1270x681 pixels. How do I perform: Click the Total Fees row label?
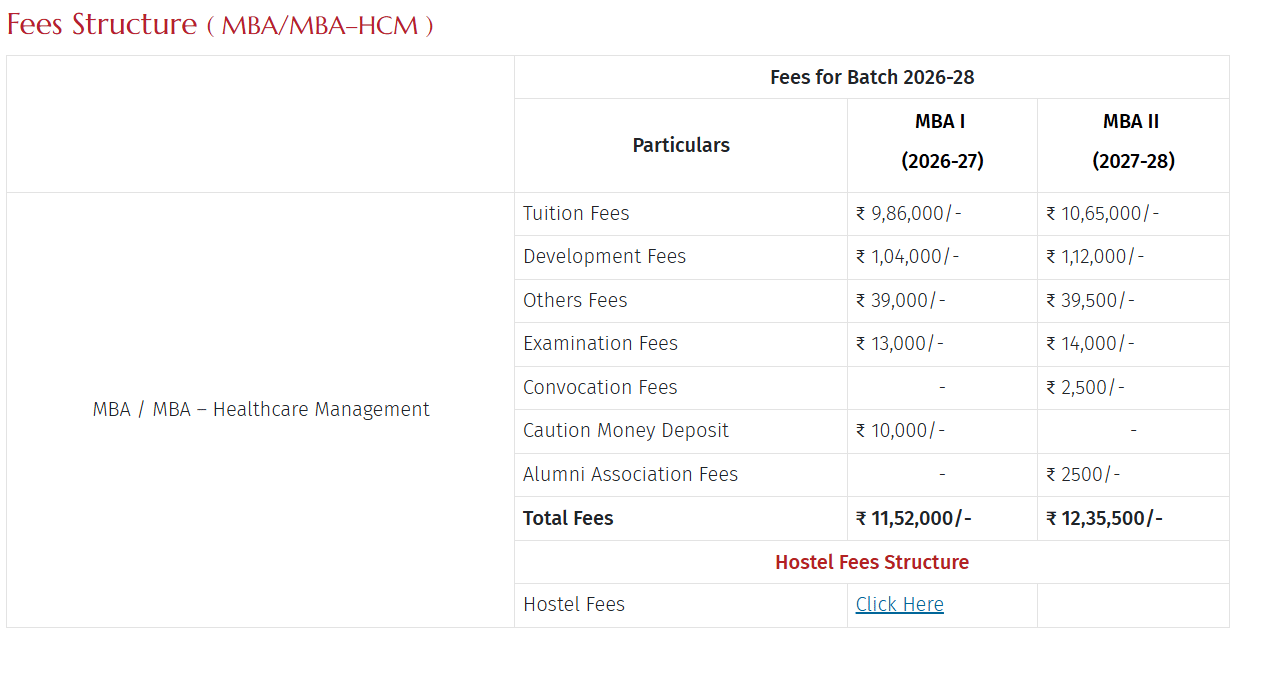(x=568, y=518)
